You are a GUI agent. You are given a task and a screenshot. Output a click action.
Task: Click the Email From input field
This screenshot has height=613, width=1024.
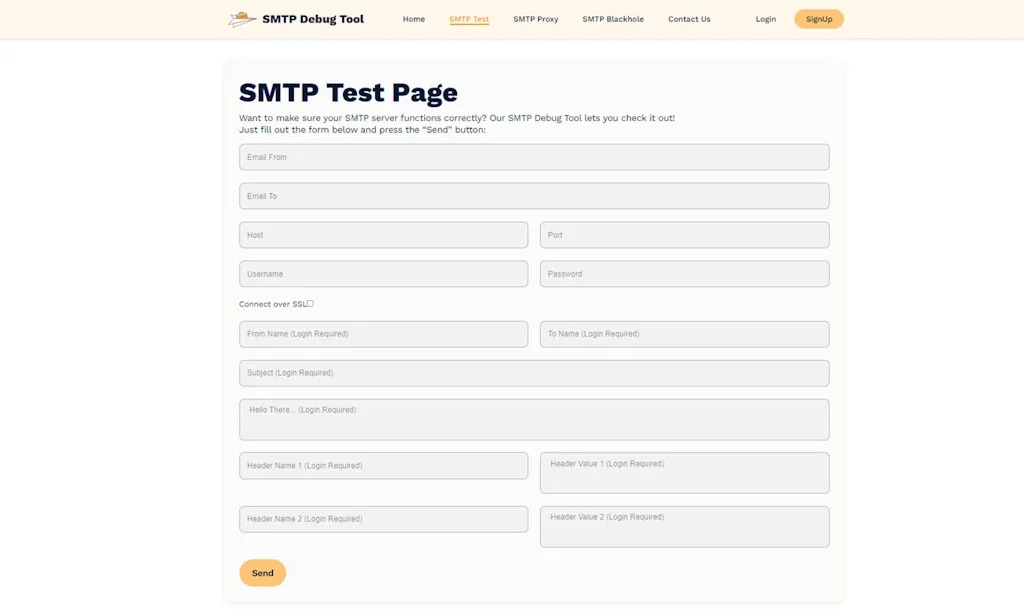(533, 156)
